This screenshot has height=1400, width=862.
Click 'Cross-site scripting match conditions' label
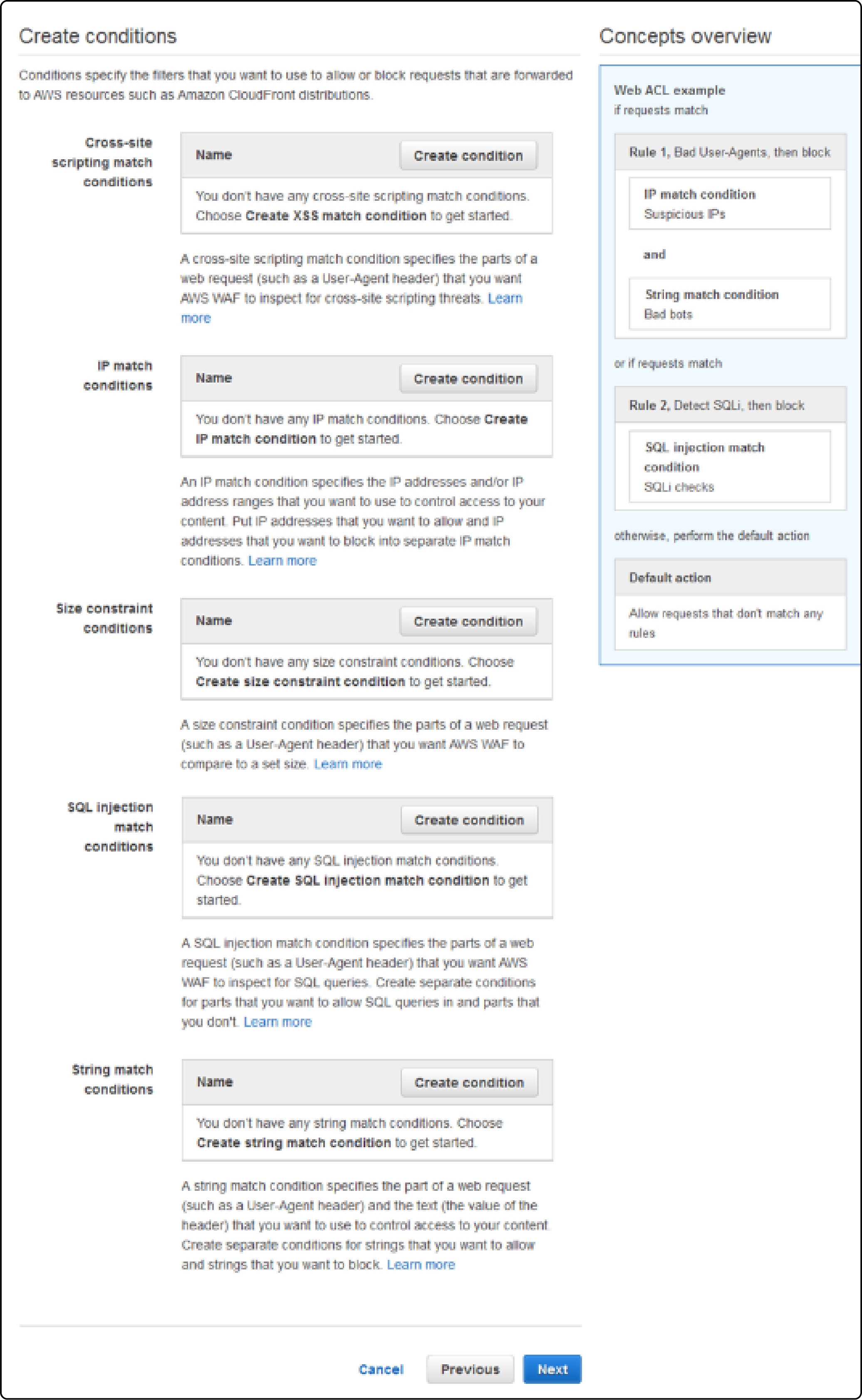click(x=103, y=163)
